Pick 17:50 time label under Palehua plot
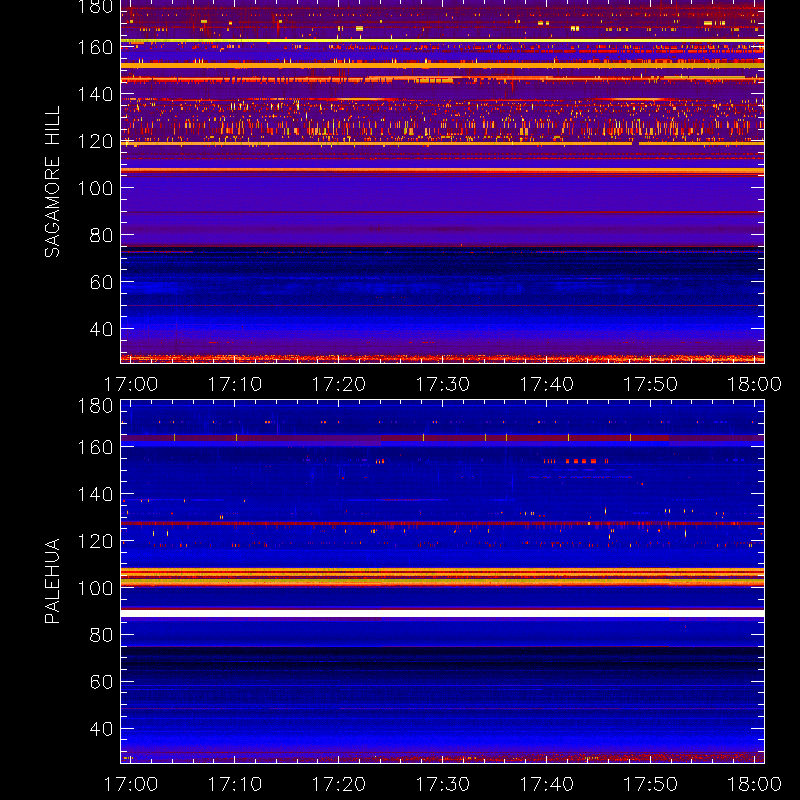 651,784
